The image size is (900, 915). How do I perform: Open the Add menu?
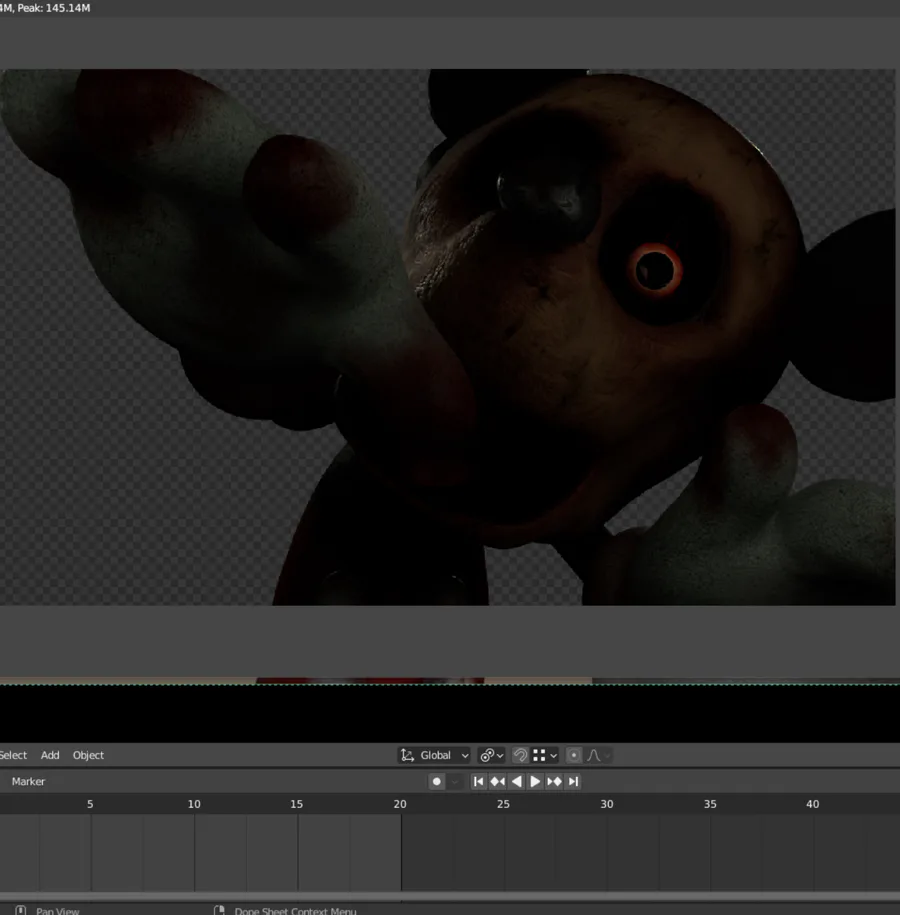click(50, 755)
